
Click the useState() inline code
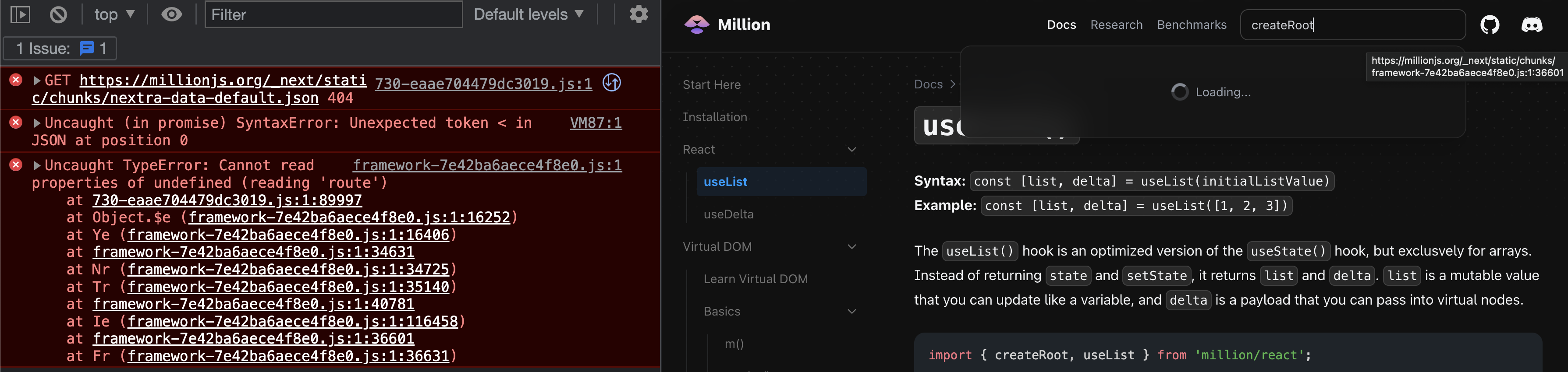coord(1288,251)
